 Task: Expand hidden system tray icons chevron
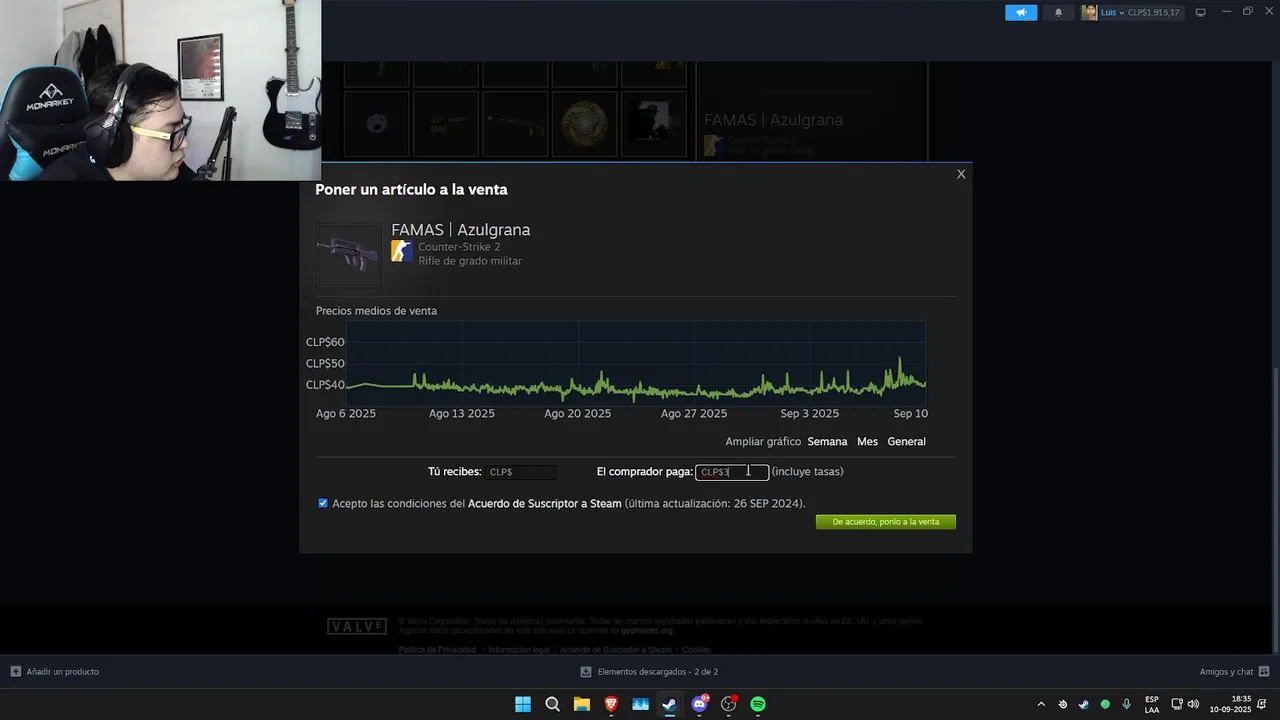(1041, 704)
